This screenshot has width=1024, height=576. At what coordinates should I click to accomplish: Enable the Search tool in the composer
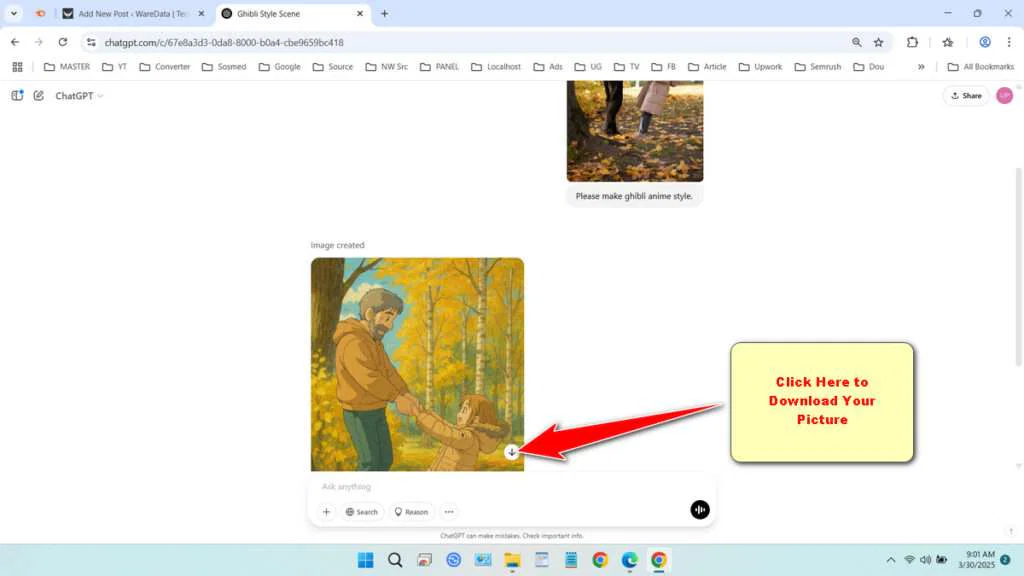point(361,511)
